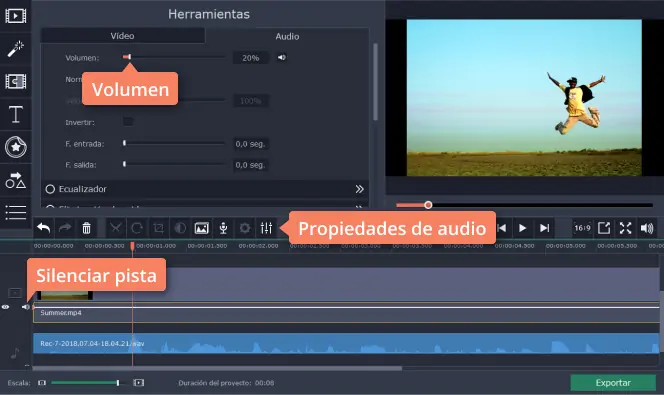Adjust the Escala zoom slider
Screen dimensions: 664x395
(118, 383)
